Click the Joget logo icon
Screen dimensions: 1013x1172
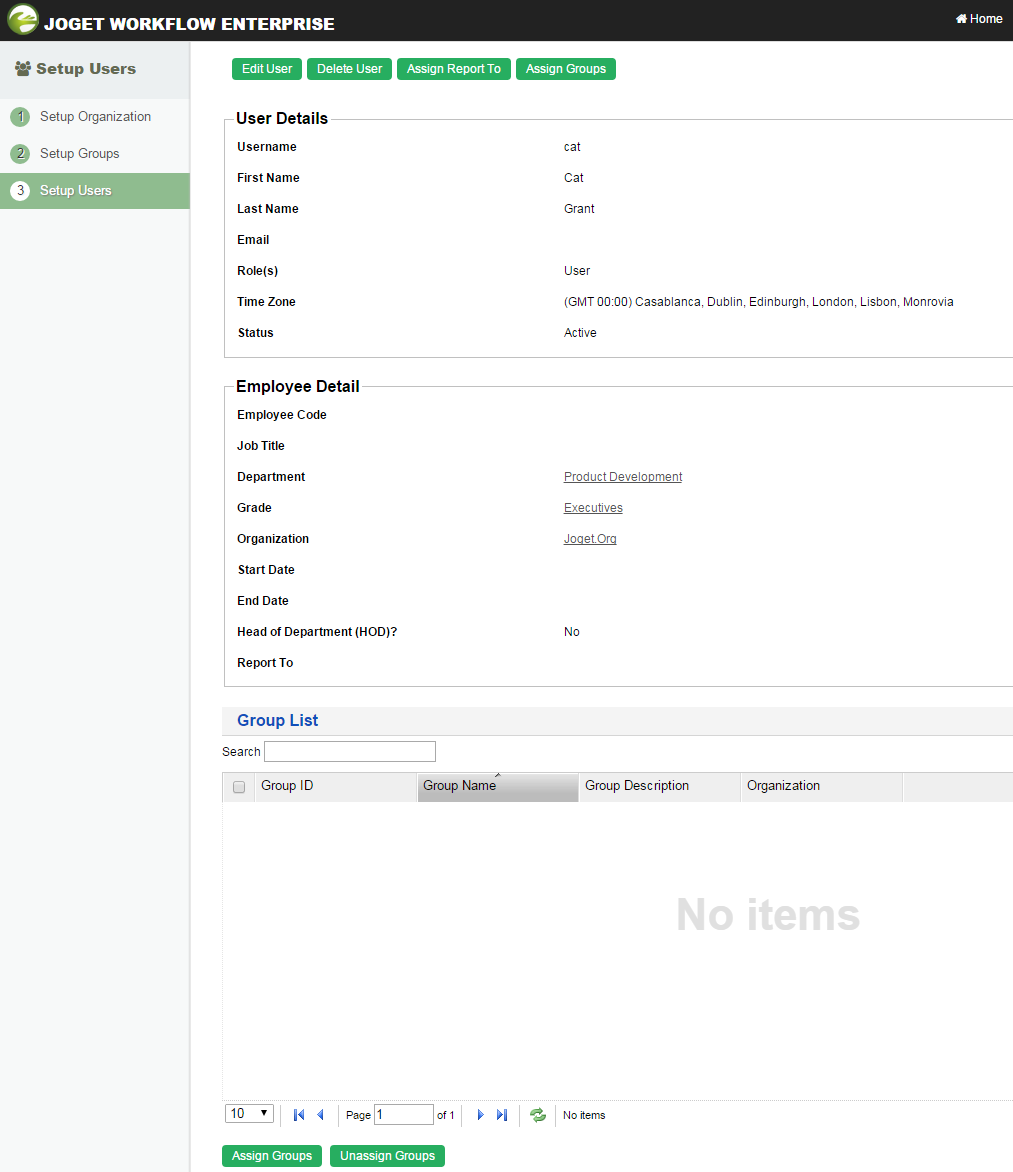pyautogui.click(x=23, y=20)
